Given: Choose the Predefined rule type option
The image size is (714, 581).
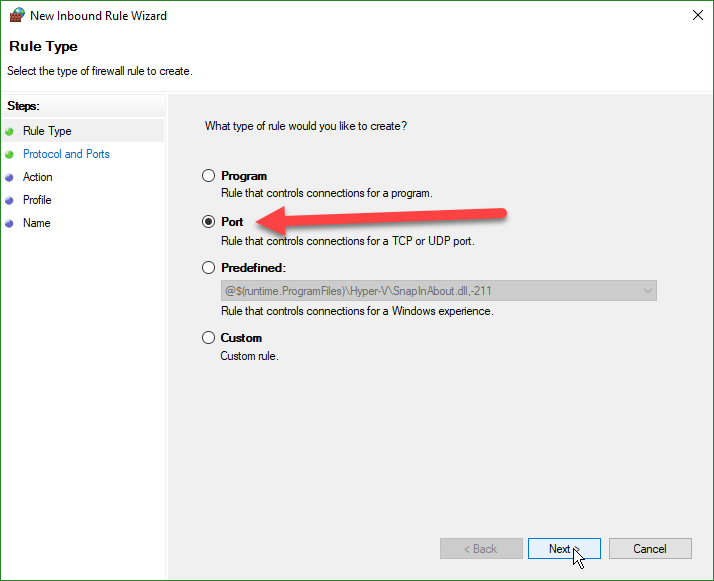Looking at the screenshot, I should pos(209,268).
